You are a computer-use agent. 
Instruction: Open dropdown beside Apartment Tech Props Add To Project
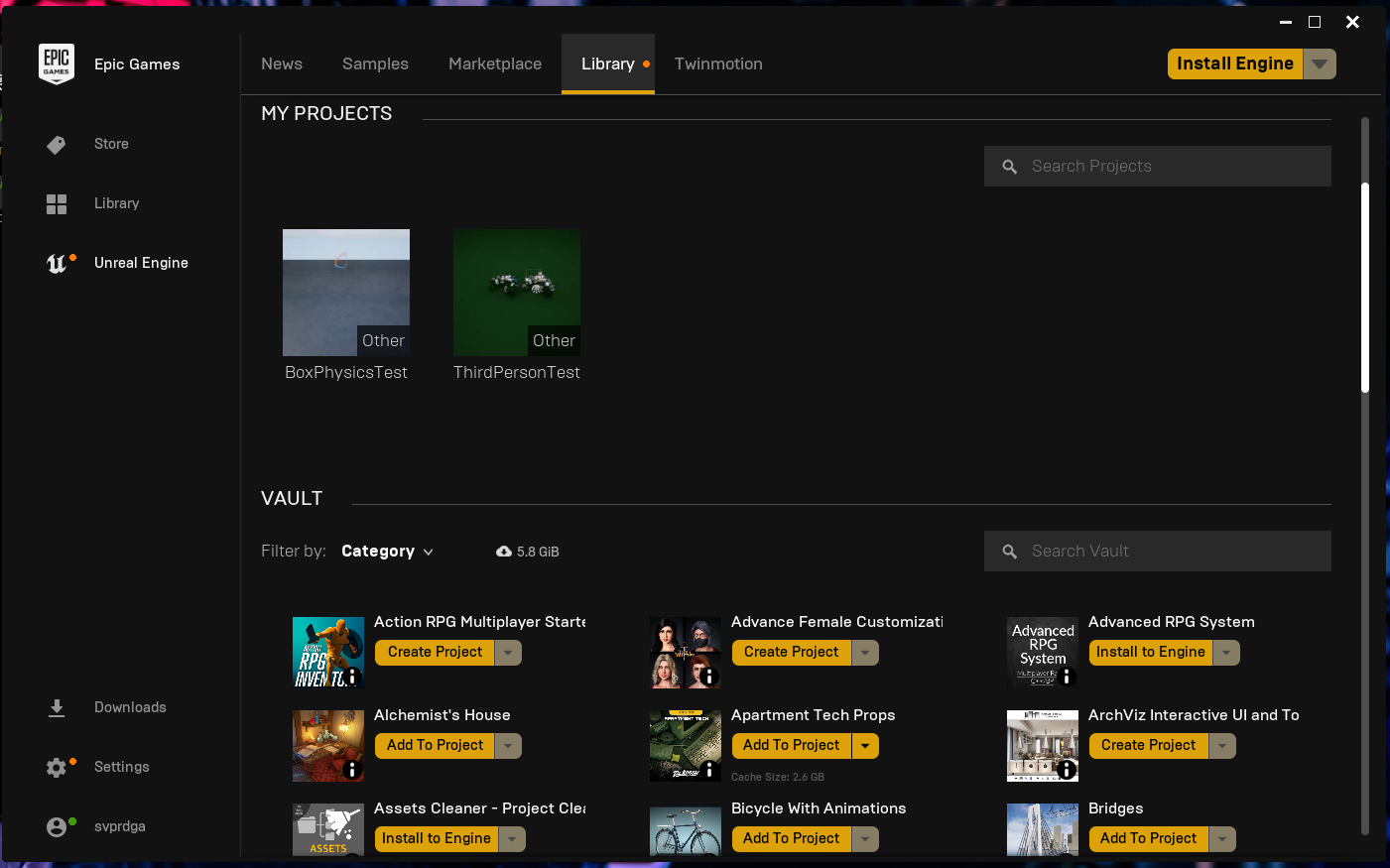click(865, 746)
